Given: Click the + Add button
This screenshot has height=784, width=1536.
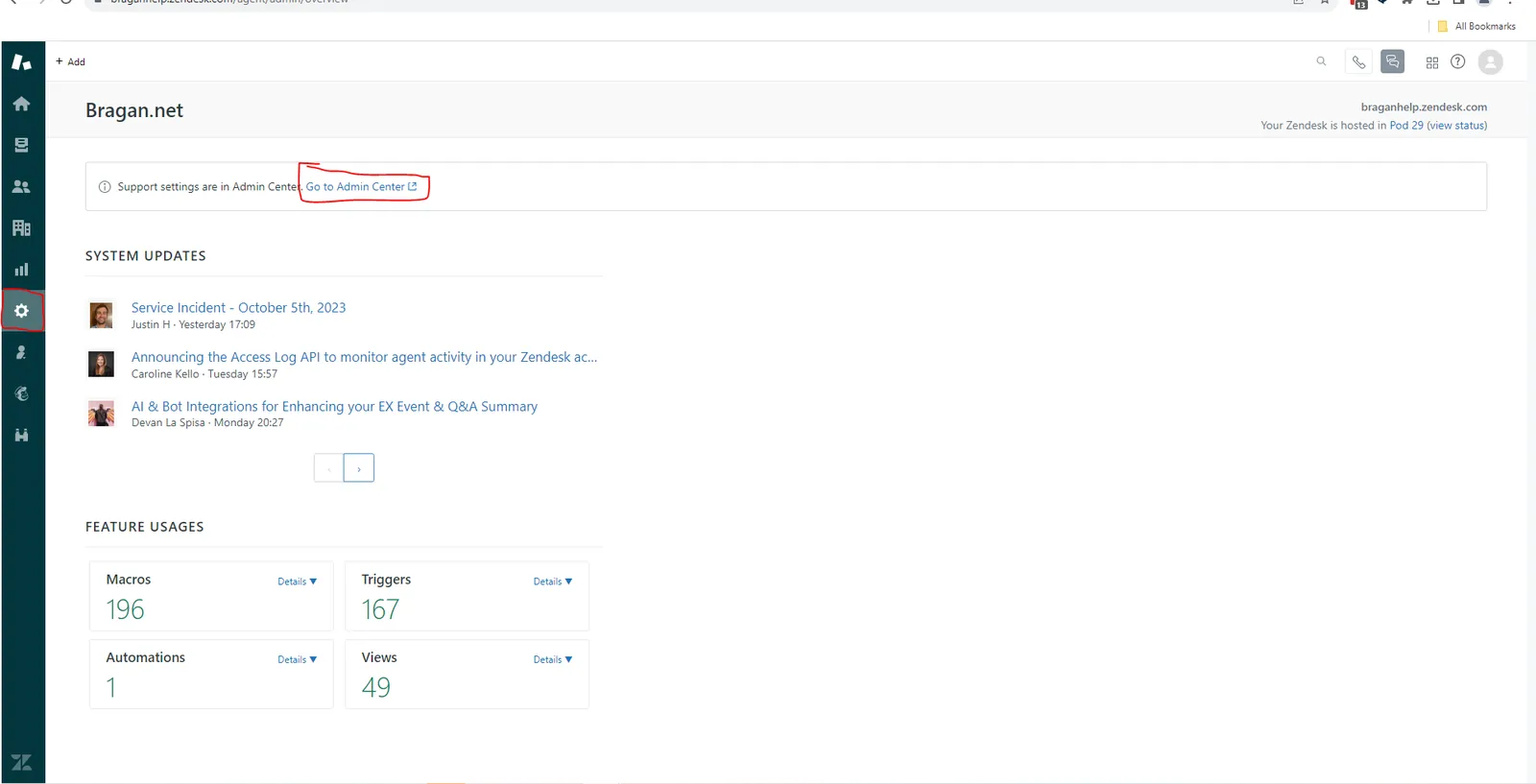Looking at the screenshot, I should (70, 61).
